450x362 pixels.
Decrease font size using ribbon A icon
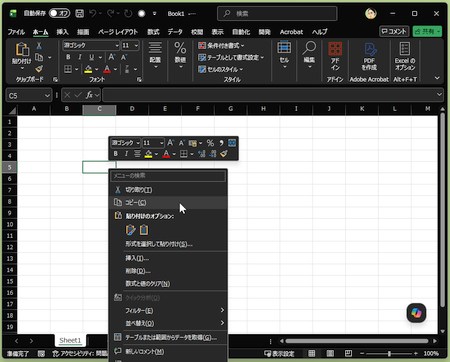(124, 57)
